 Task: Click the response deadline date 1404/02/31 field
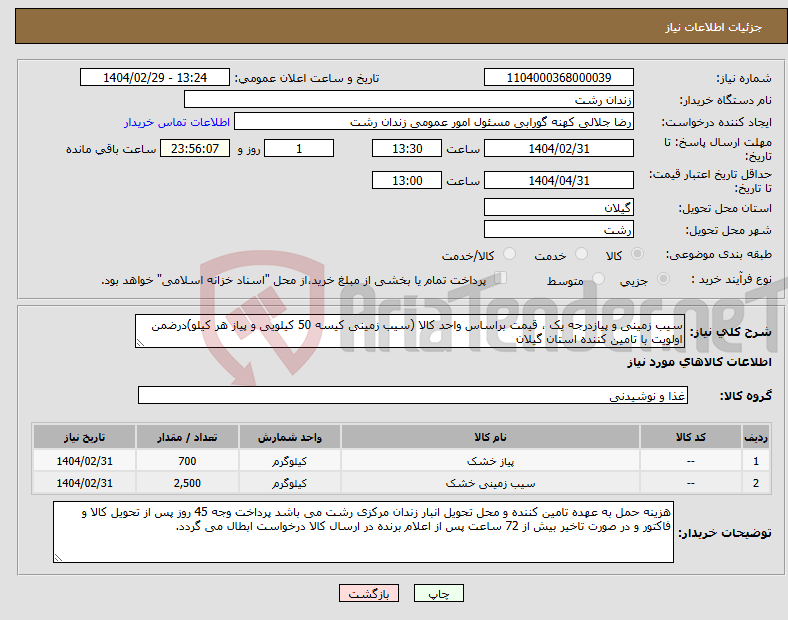pyautogui.click(x=559, y=148)
